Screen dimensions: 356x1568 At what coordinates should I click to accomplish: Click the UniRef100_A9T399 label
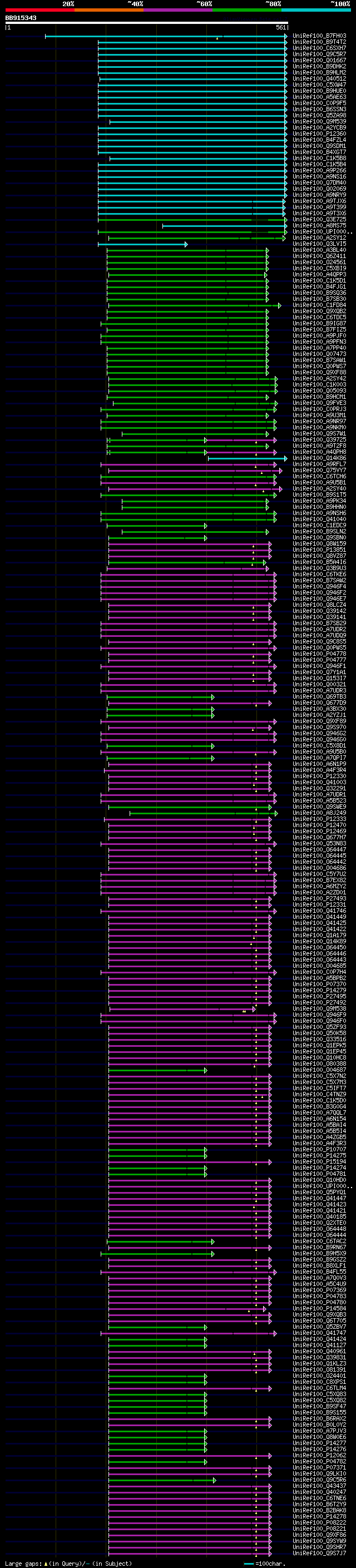coord(319,207)
